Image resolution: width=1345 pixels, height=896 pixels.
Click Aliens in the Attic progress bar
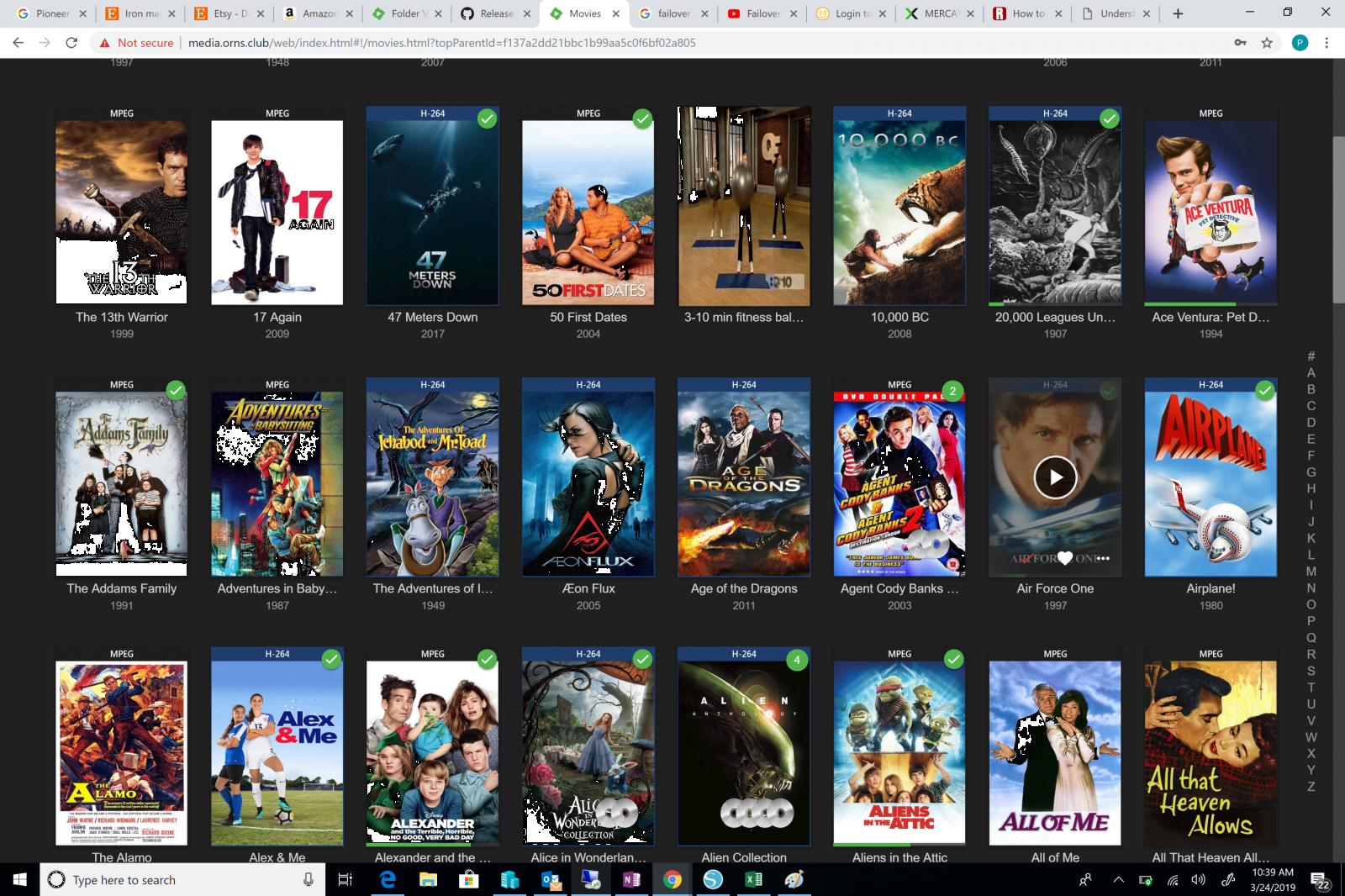click(x=899, y=844)
